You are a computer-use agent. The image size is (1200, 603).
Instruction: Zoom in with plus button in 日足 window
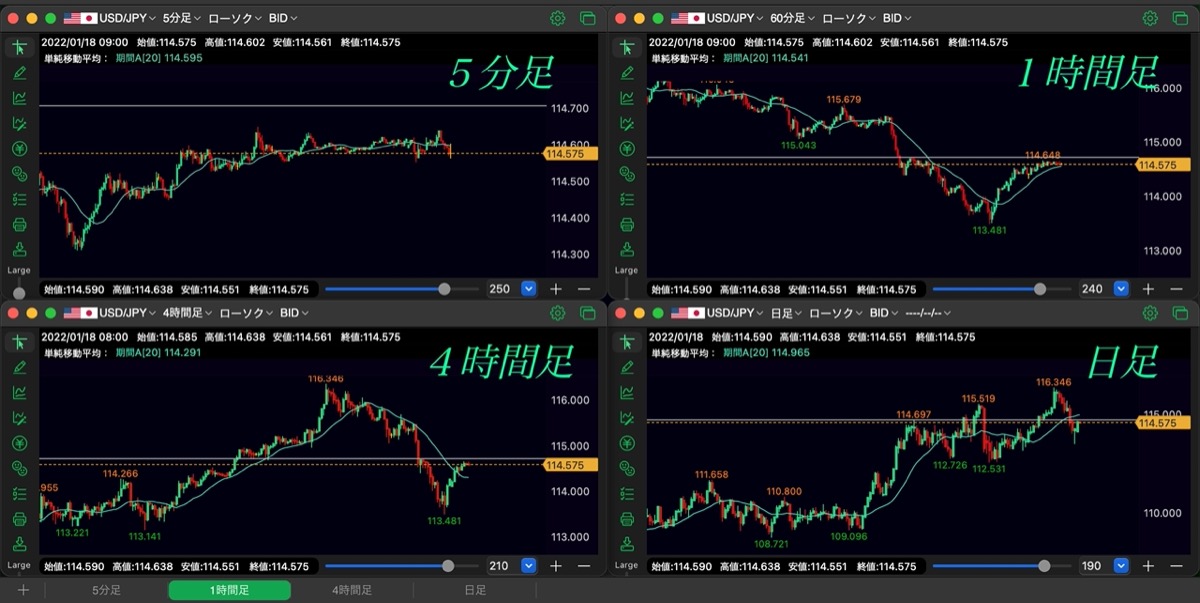(1148, 566)
